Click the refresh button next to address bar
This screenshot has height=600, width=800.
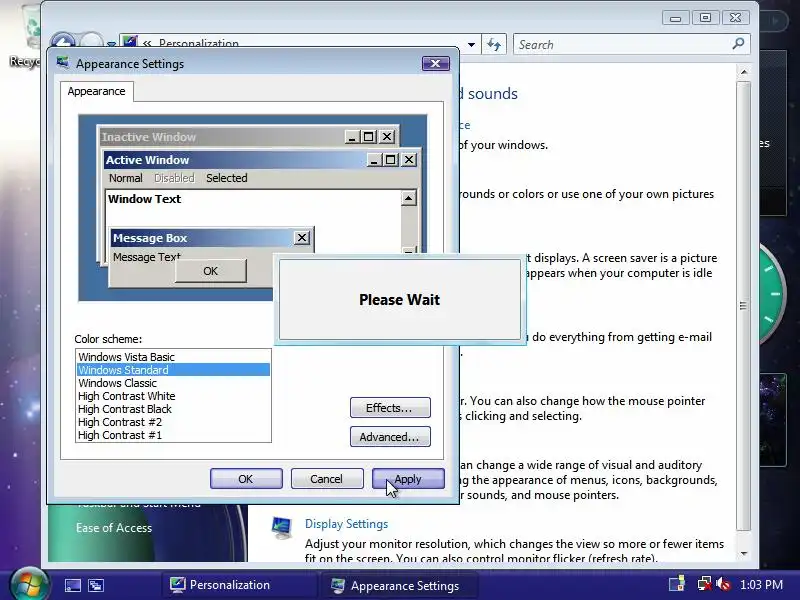click(x=493, y=44)
